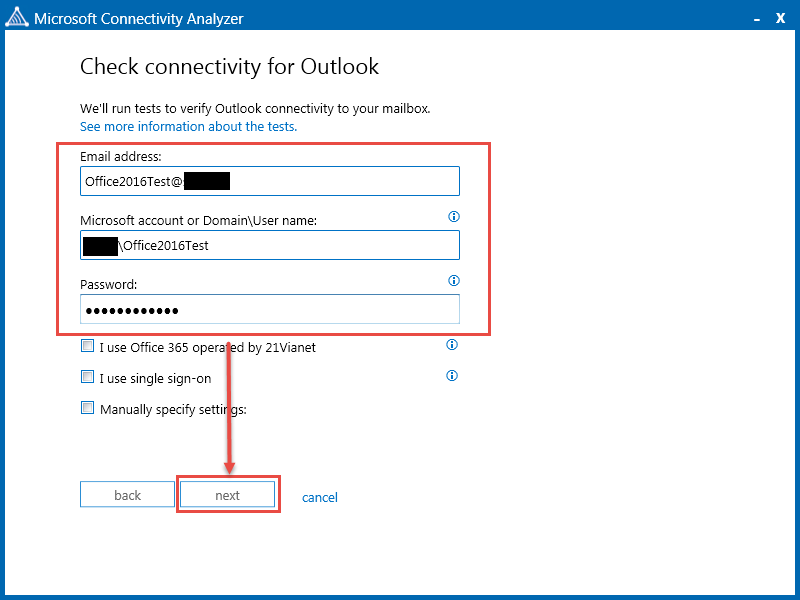Cancel the connectivity test
Screen dimensions: 800x600
(x=320, y=497)
